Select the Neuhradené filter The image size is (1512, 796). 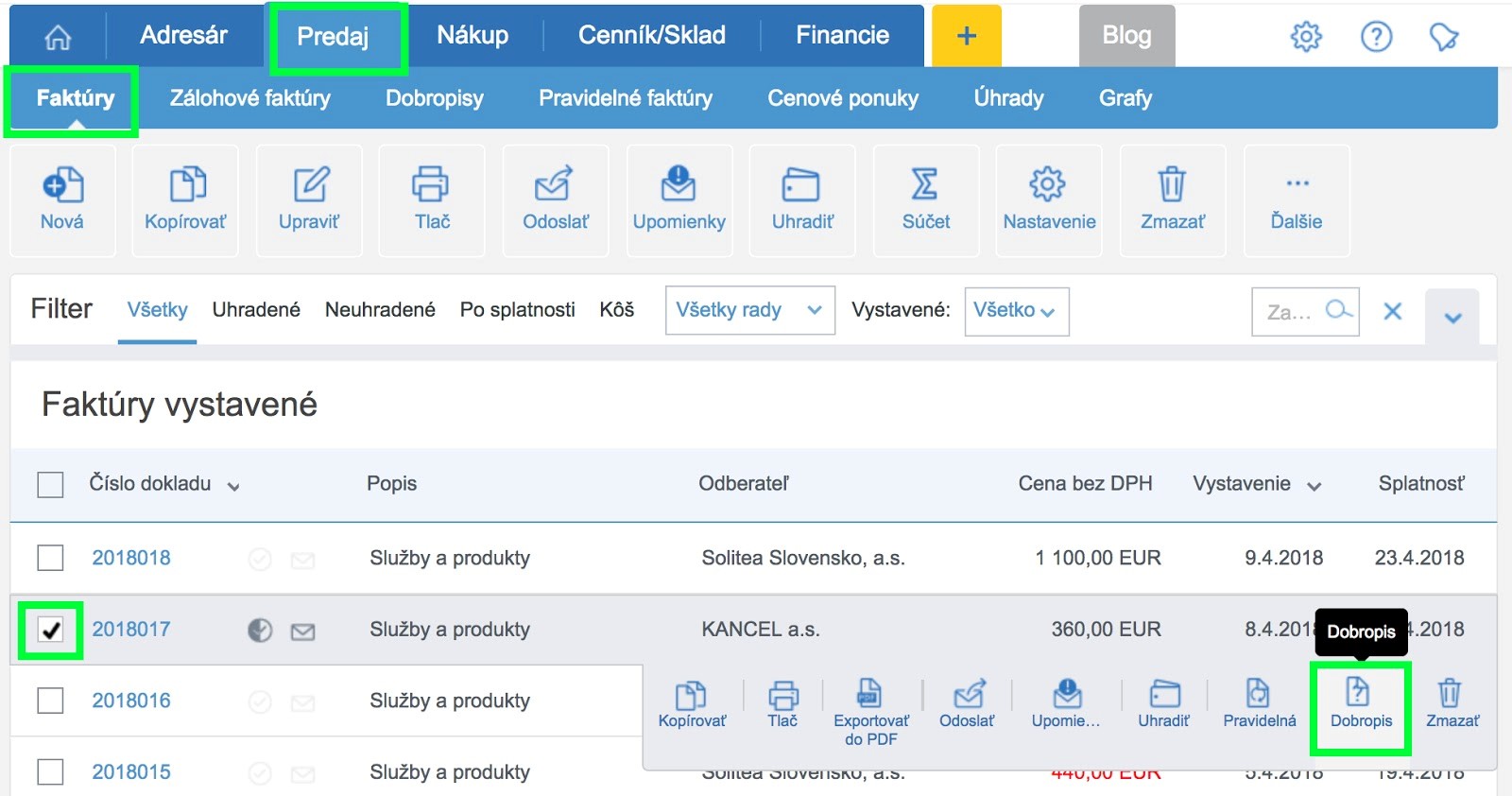pyautogui.click(x=380, y=310)
